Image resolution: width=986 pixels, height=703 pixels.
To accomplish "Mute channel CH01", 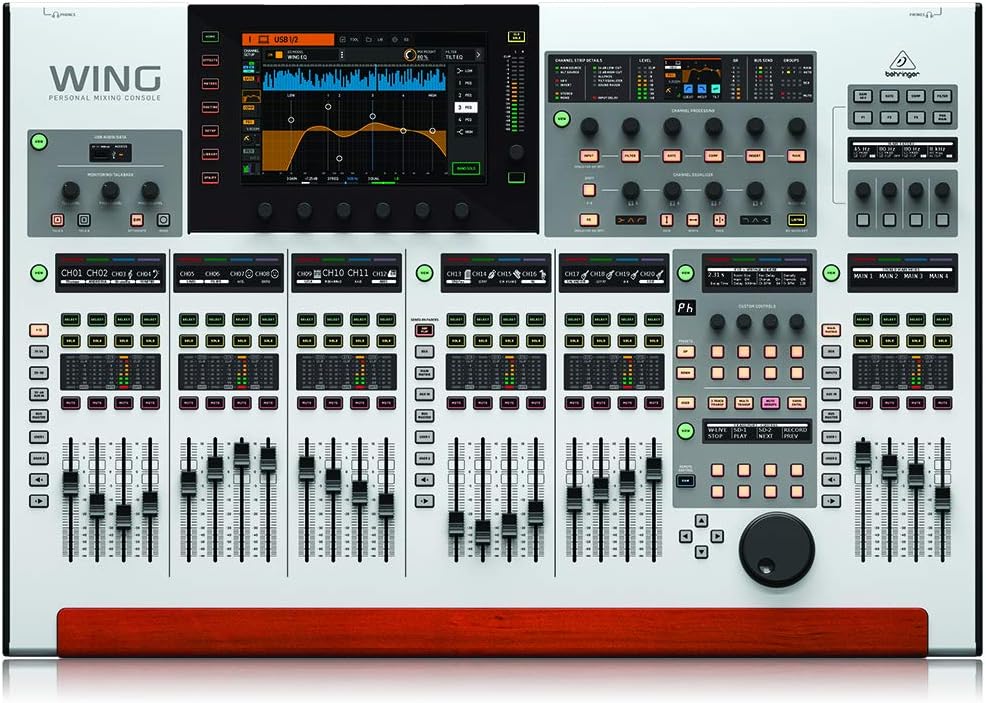I will click(71, 404).
